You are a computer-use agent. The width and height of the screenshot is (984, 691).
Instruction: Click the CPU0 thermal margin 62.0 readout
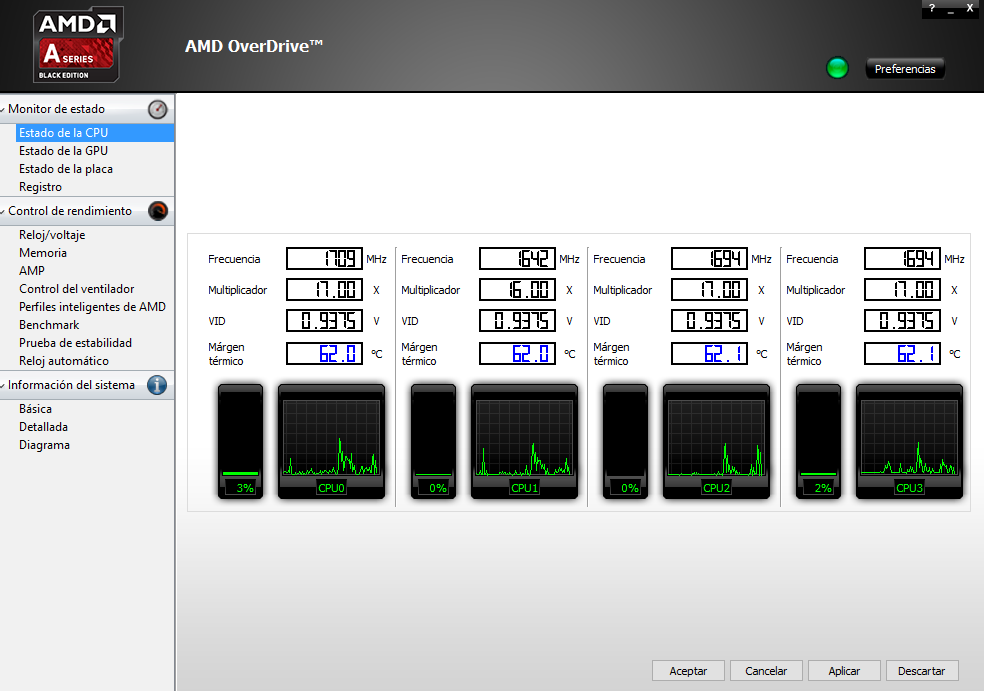click(x=324, y=354)
